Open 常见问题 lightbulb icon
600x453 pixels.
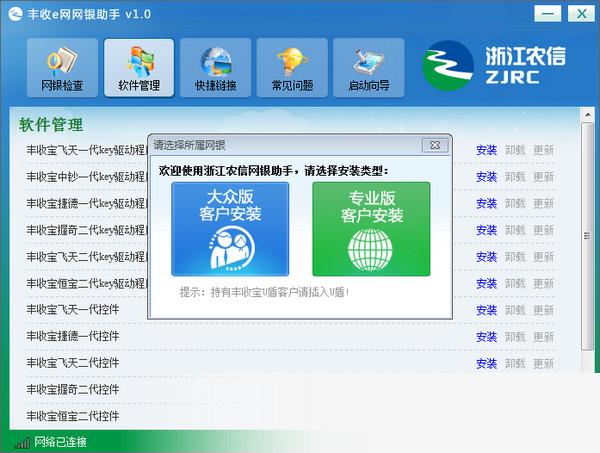tap(292, 68)
